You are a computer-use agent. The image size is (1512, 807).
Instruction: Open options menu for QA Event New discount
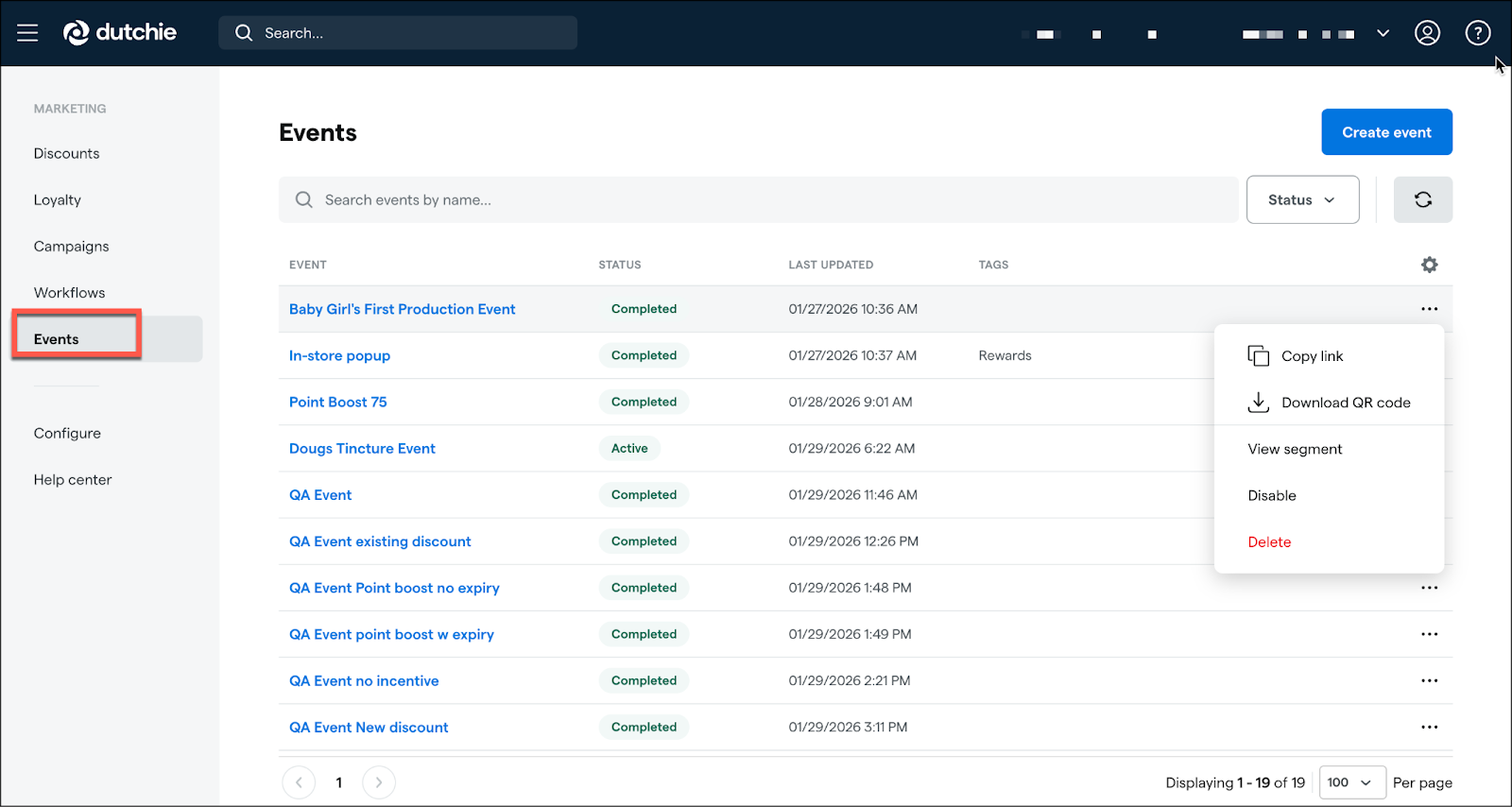click(x=1430, y=727)
